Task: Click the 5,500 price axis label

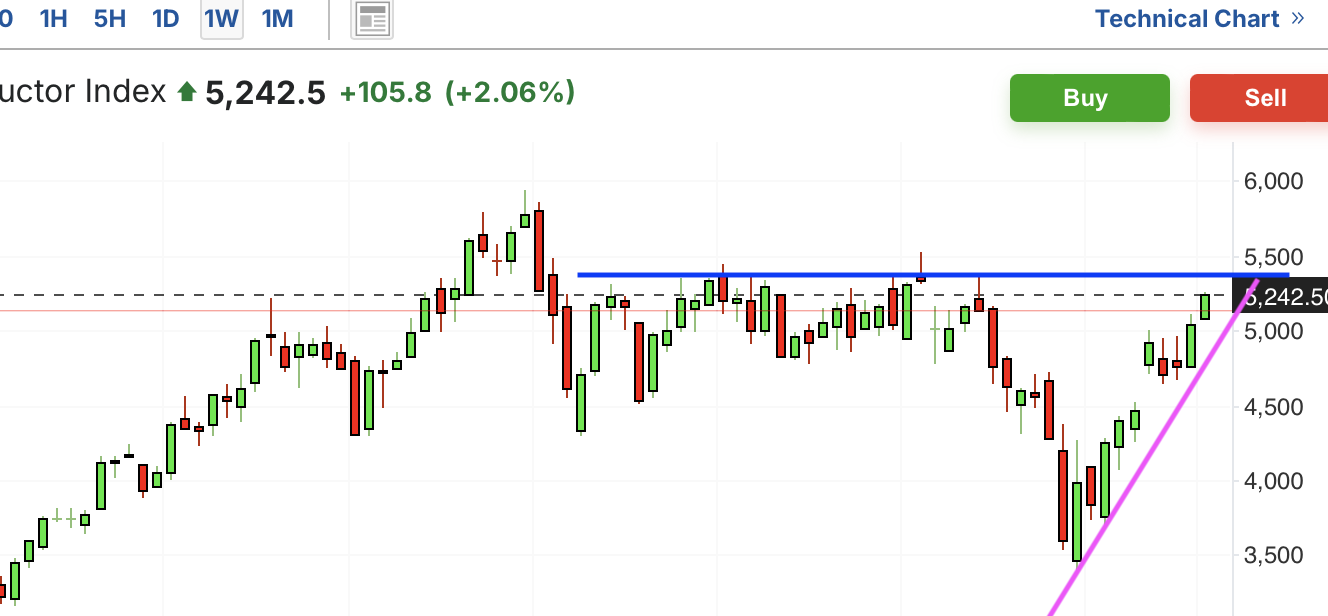Action: [1273, 256]
